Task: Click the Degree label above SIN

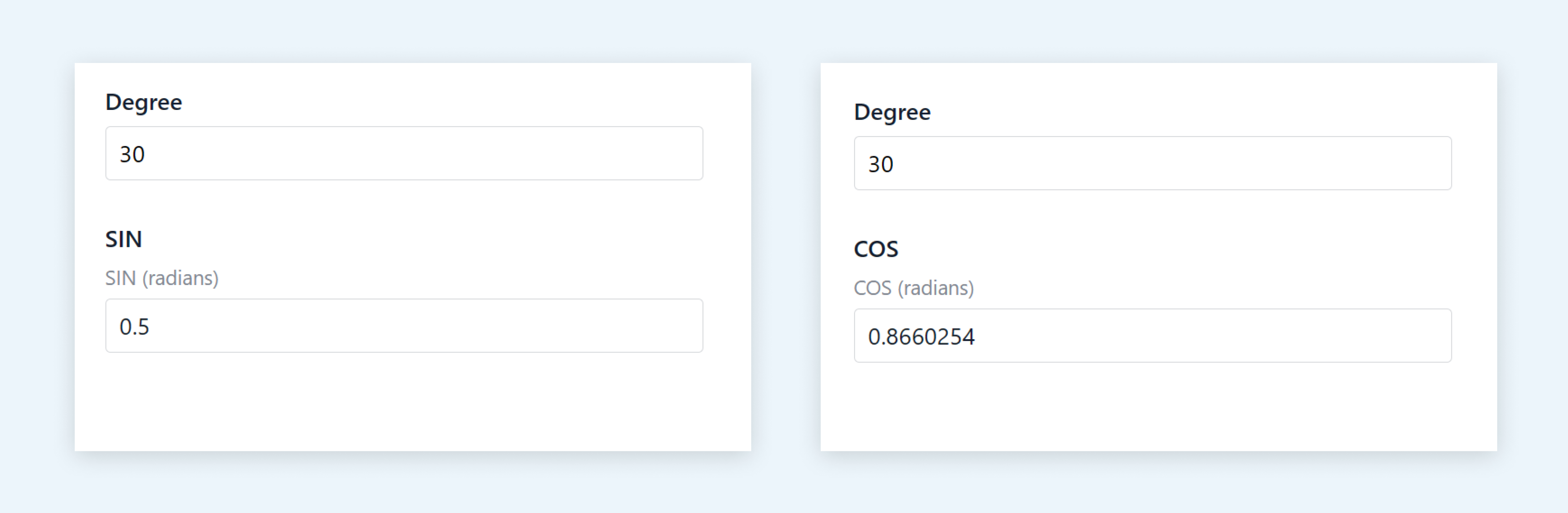Action: tap(144, 102)
